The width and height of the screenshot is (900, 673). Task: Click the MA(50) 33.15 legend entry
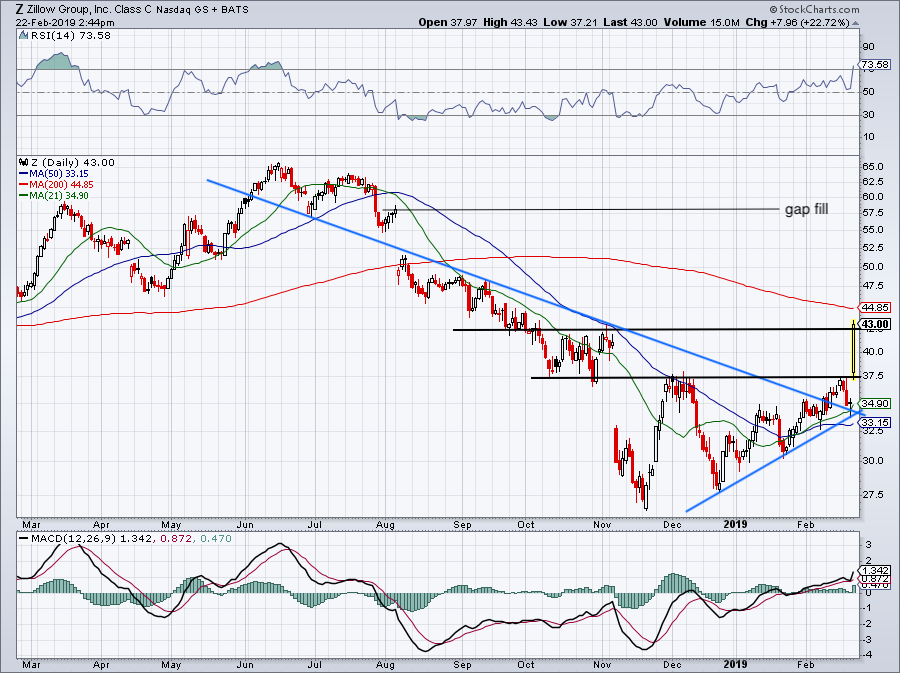point(54,174)
